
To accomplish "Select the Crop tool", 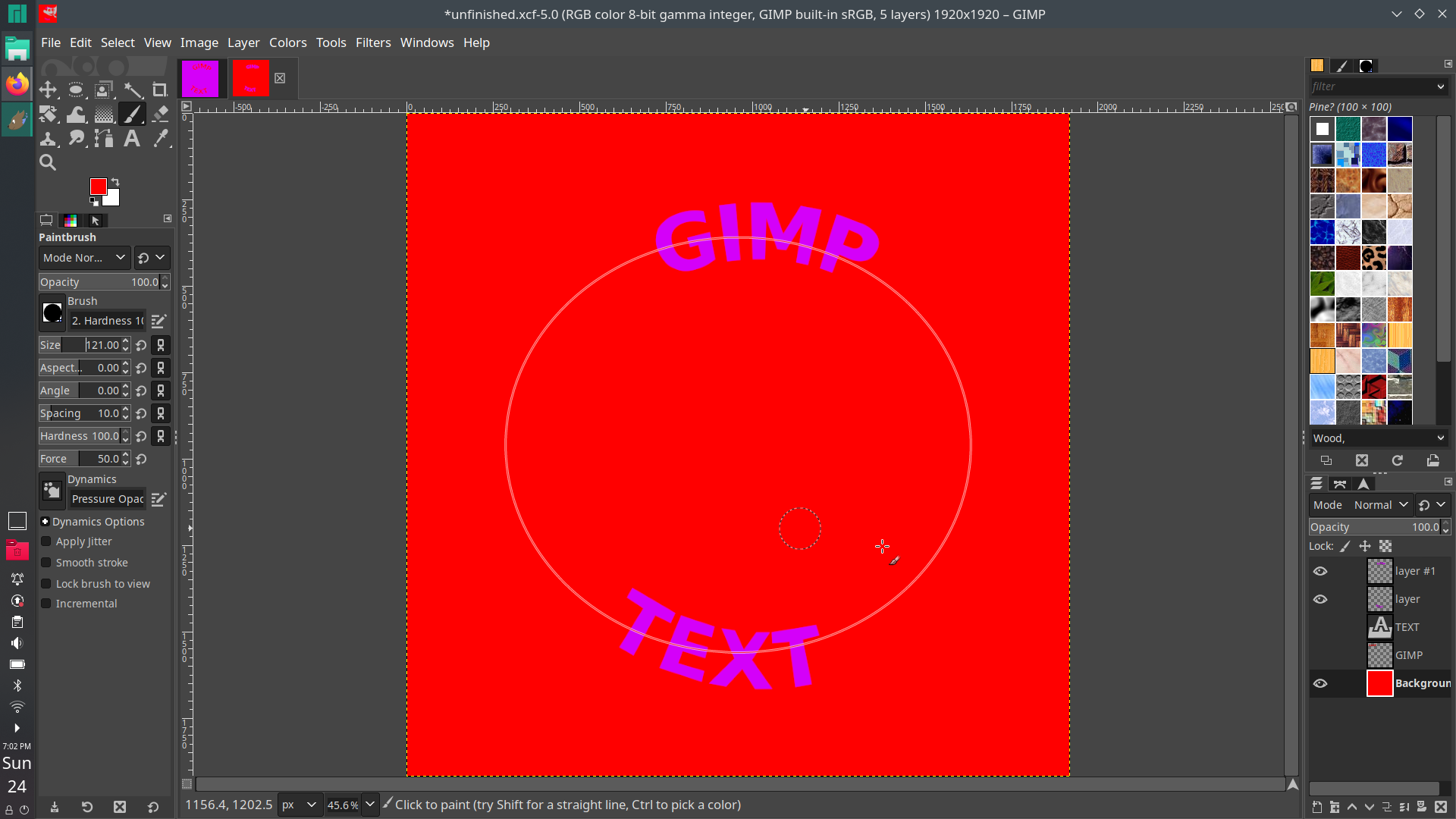I will click(x=160, y=90).
